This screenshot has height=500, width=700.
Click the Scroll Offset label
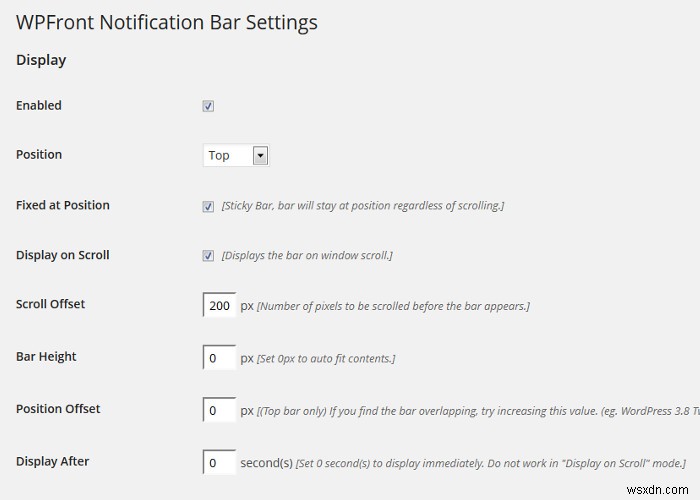pos(51,304)
